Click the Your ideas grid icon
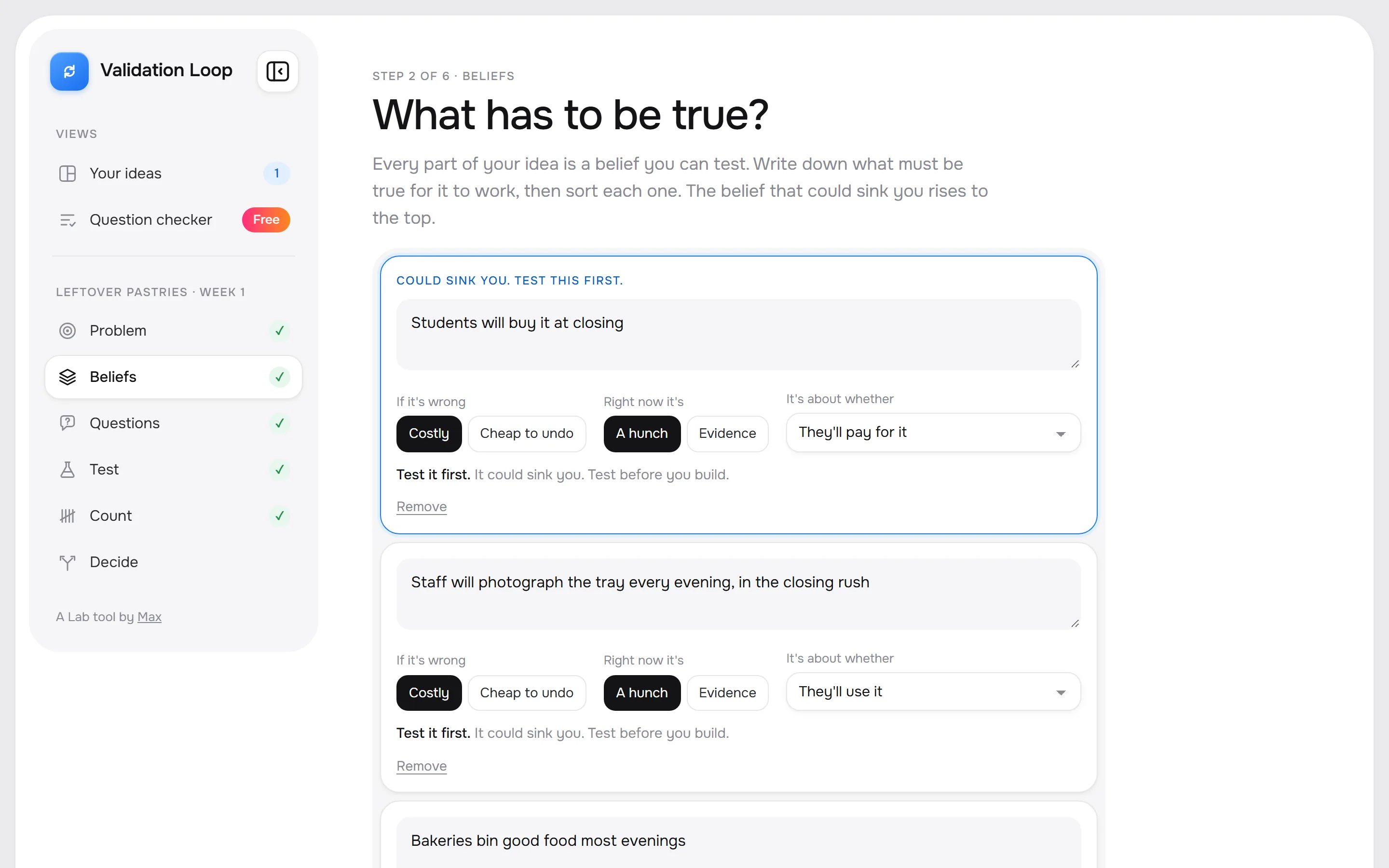Screen dimensions: 1389x868 (67, 174)
